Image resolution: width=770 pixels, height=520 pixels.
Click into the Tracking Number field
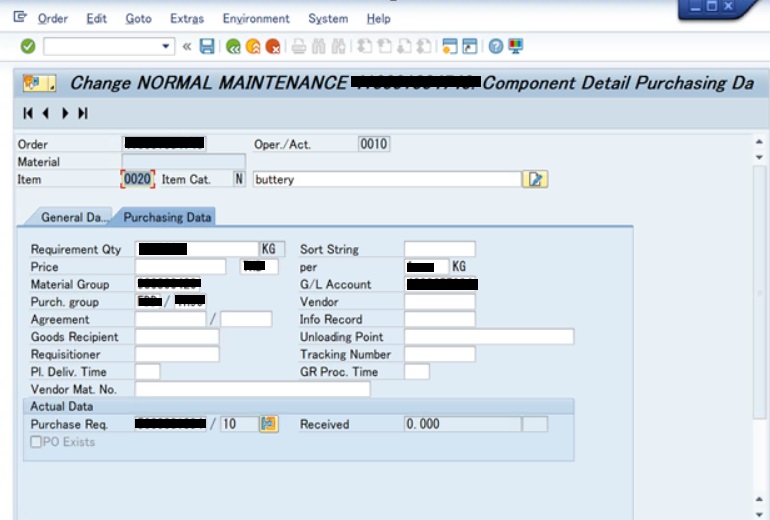tap(439, 354)
